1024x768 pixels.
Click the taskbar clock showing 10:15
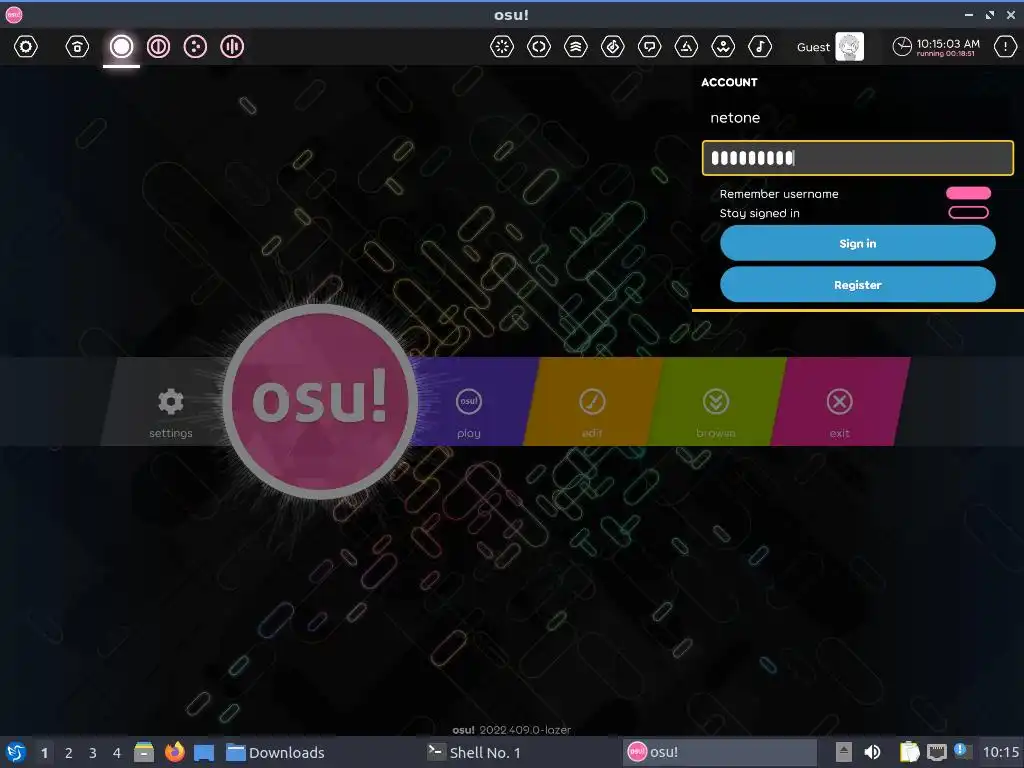[x=1001, y=752]
